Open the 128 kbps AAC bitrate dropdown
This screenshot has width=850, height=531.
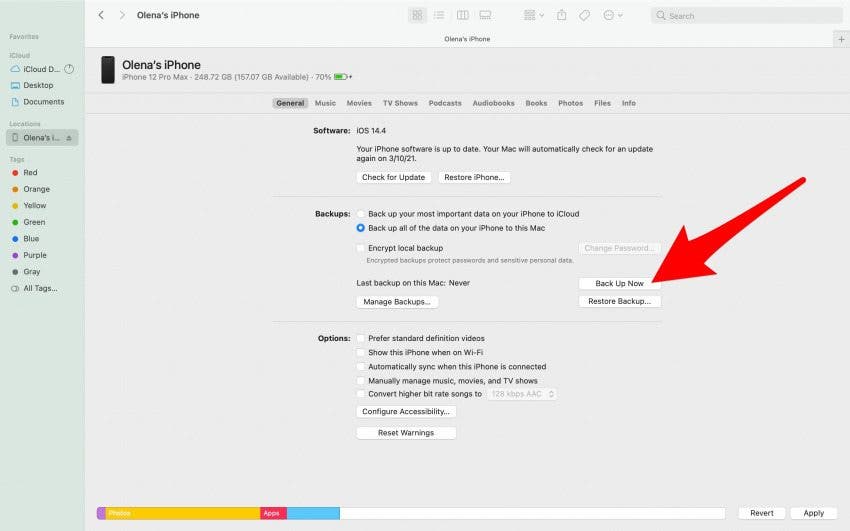[x=522, y=394]
